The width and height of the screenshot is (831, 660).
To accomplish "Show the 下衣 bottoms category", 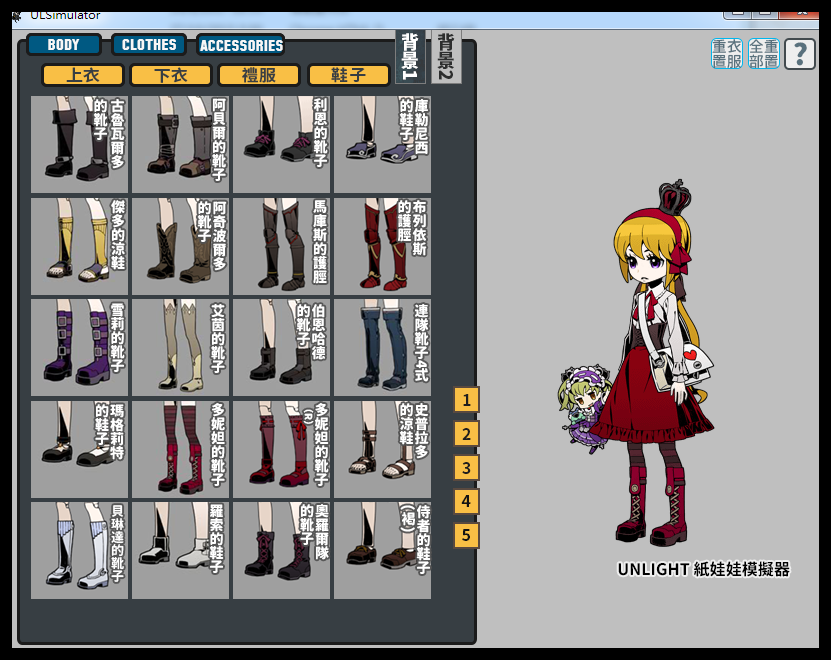I will coord(171,75).
